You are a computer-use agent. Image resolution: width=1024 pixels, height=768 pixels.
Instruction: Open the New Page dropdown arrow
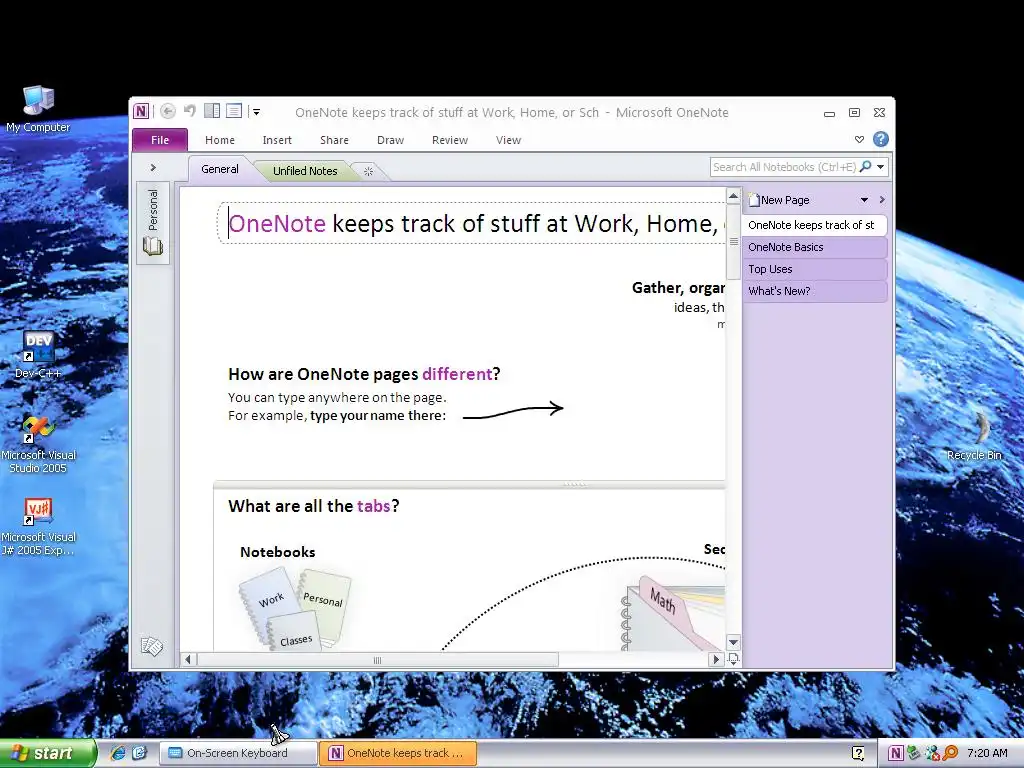[864, 200]
